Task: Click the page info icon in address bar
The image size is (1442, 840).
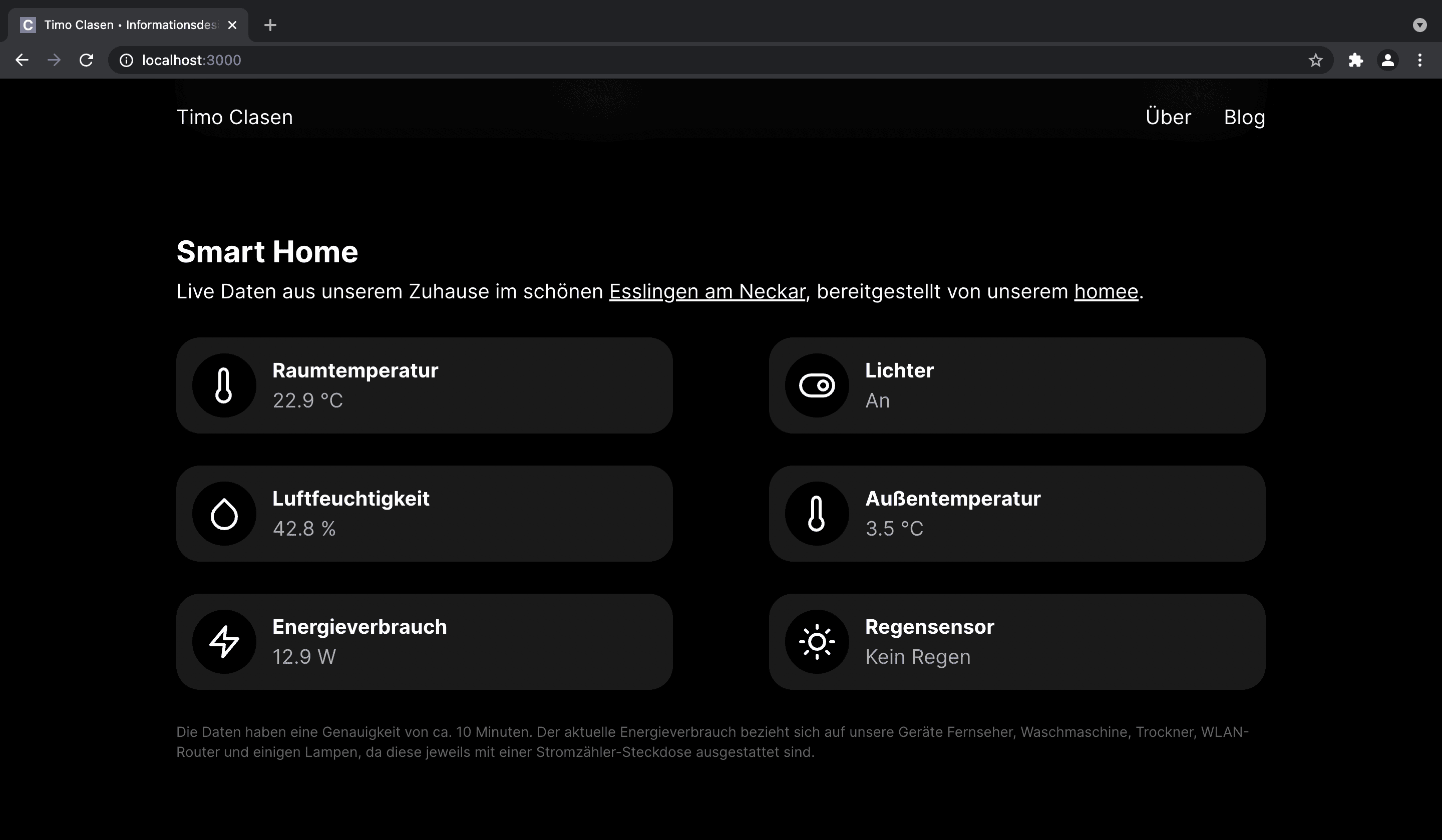Action: 127,60
